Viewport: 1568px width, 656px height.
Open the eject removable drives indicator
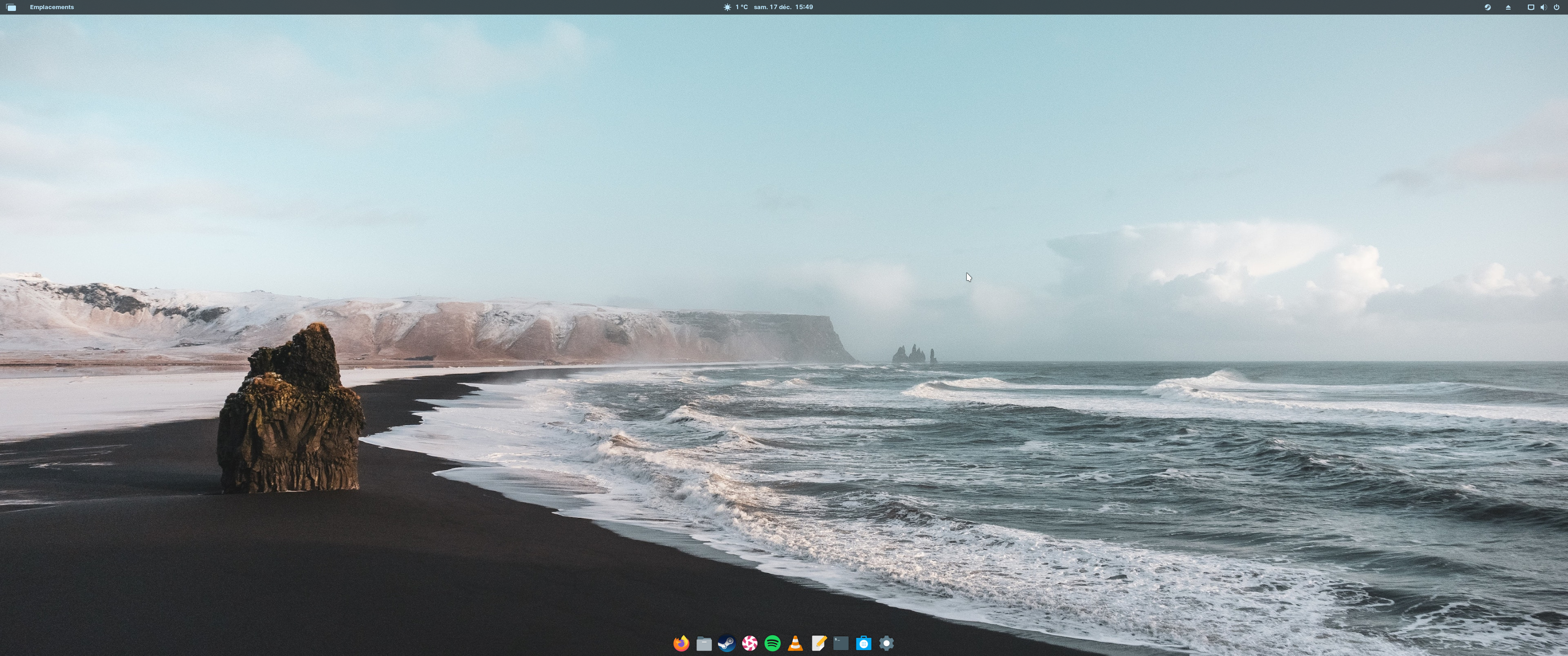coord(1508,7)
